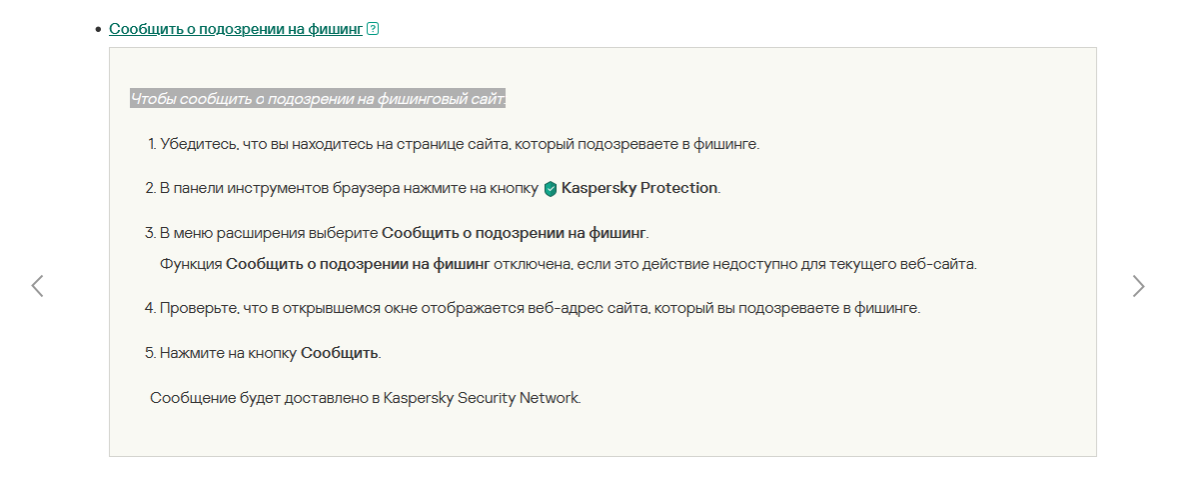This screenshot has height=479, width=1200.
Task: Go to previous slide with left chevron
Action: (x=38, y=286)
